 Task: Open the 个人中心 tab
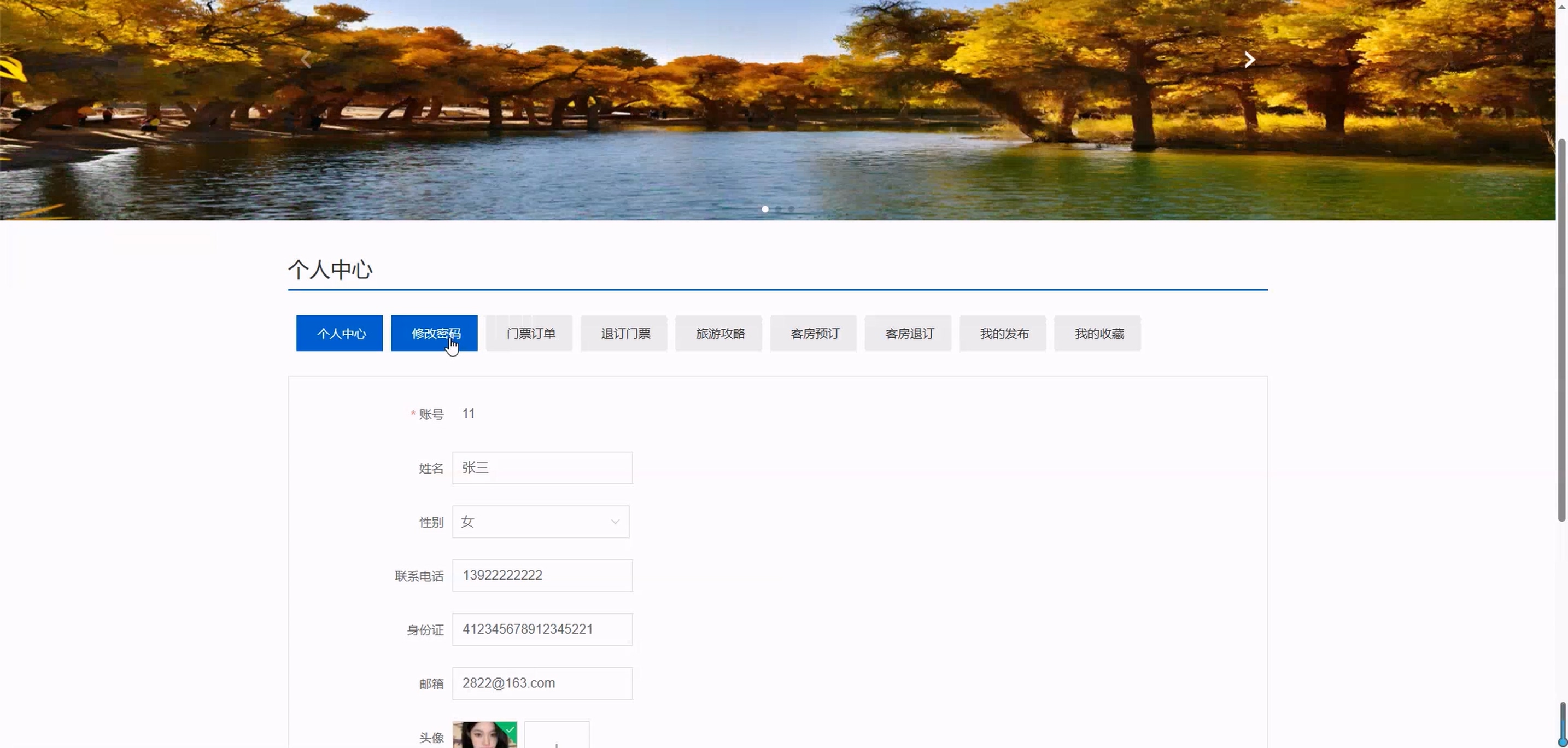pos(340,334)
